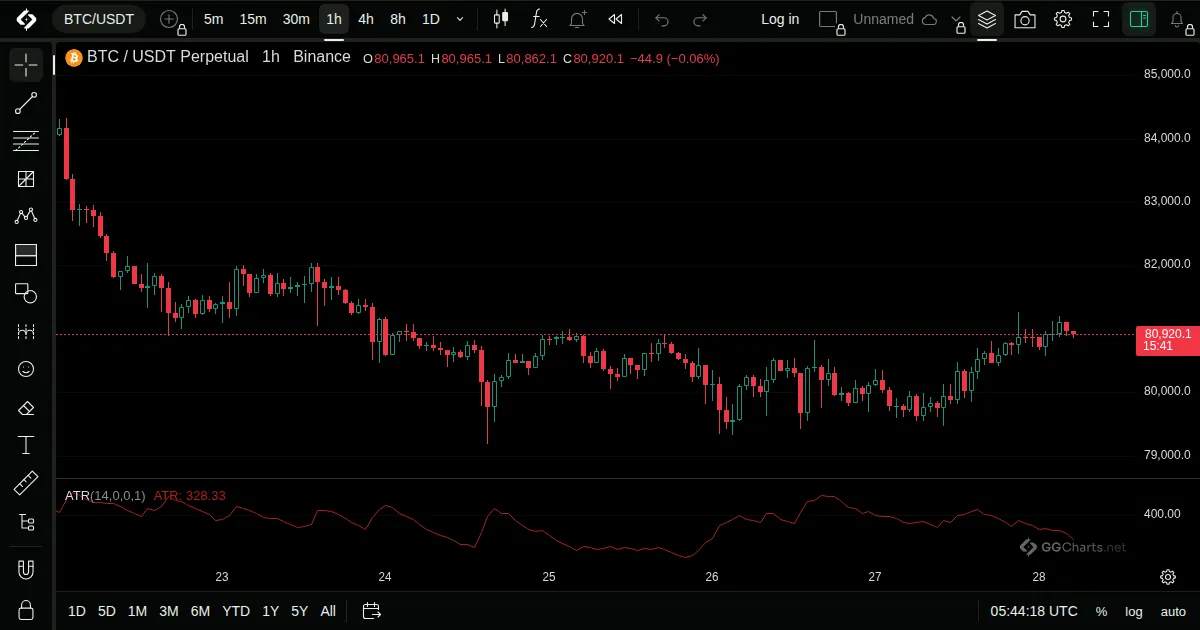
Task: Toggle magnet snap mode
Action: click(26, 570)
